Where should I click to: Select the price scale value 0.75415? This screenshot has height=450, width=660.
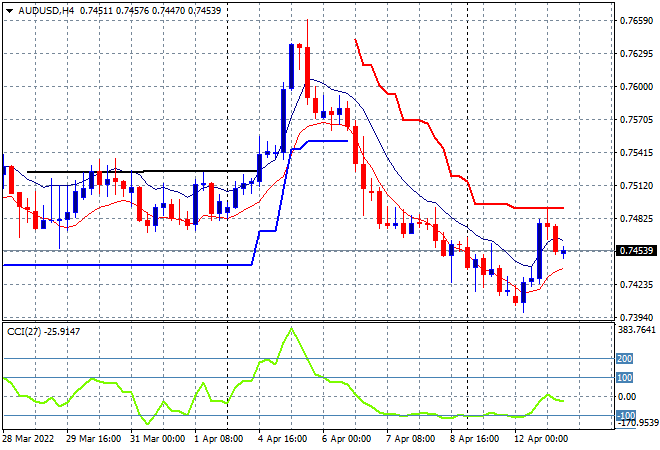636,152
